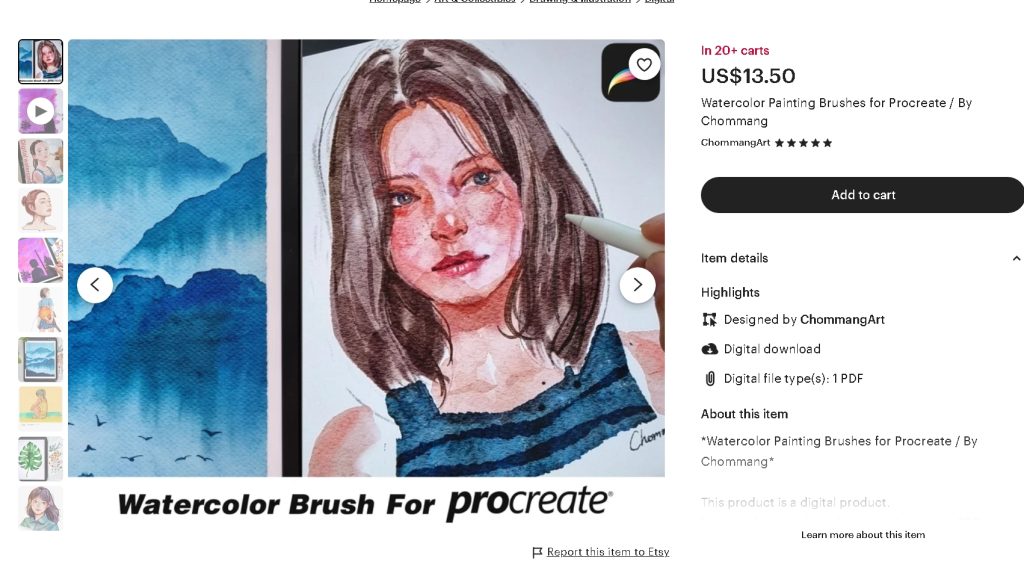Screen dimensions: 1024x579
Task: Click the paperclip file type icon
Action: 710,379
